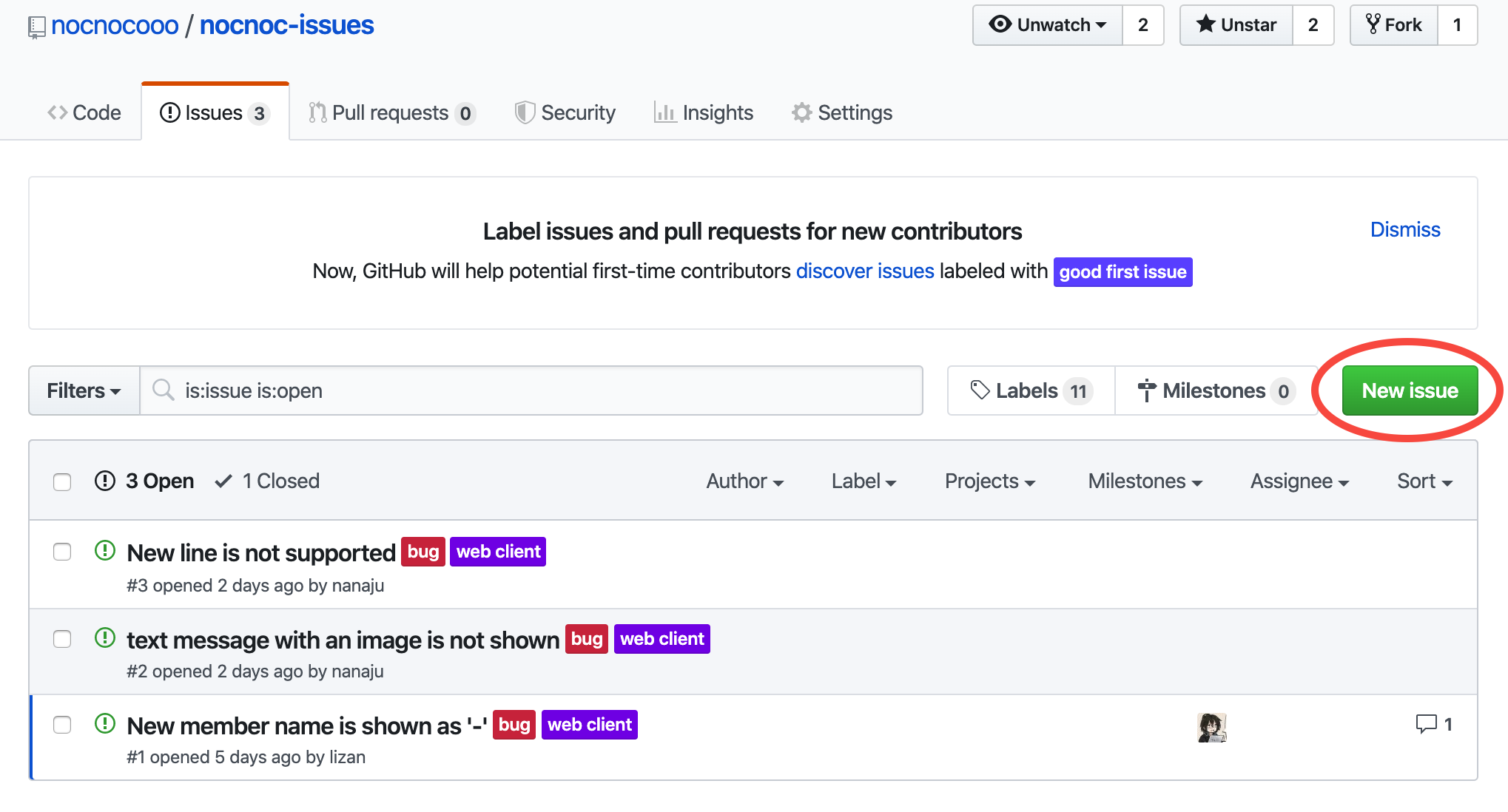
Task: Click the 'good first issue' purple label
Action: pyautogui.click(x=1122, y=272)
